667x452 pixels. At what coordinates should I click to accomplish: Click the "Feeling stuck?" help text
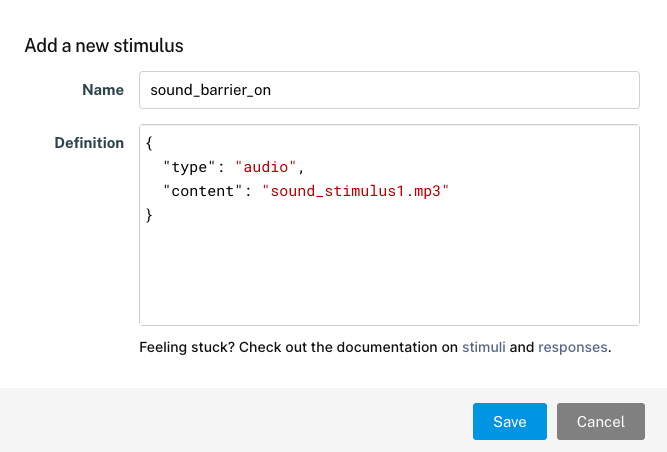[x=187, y=347]
